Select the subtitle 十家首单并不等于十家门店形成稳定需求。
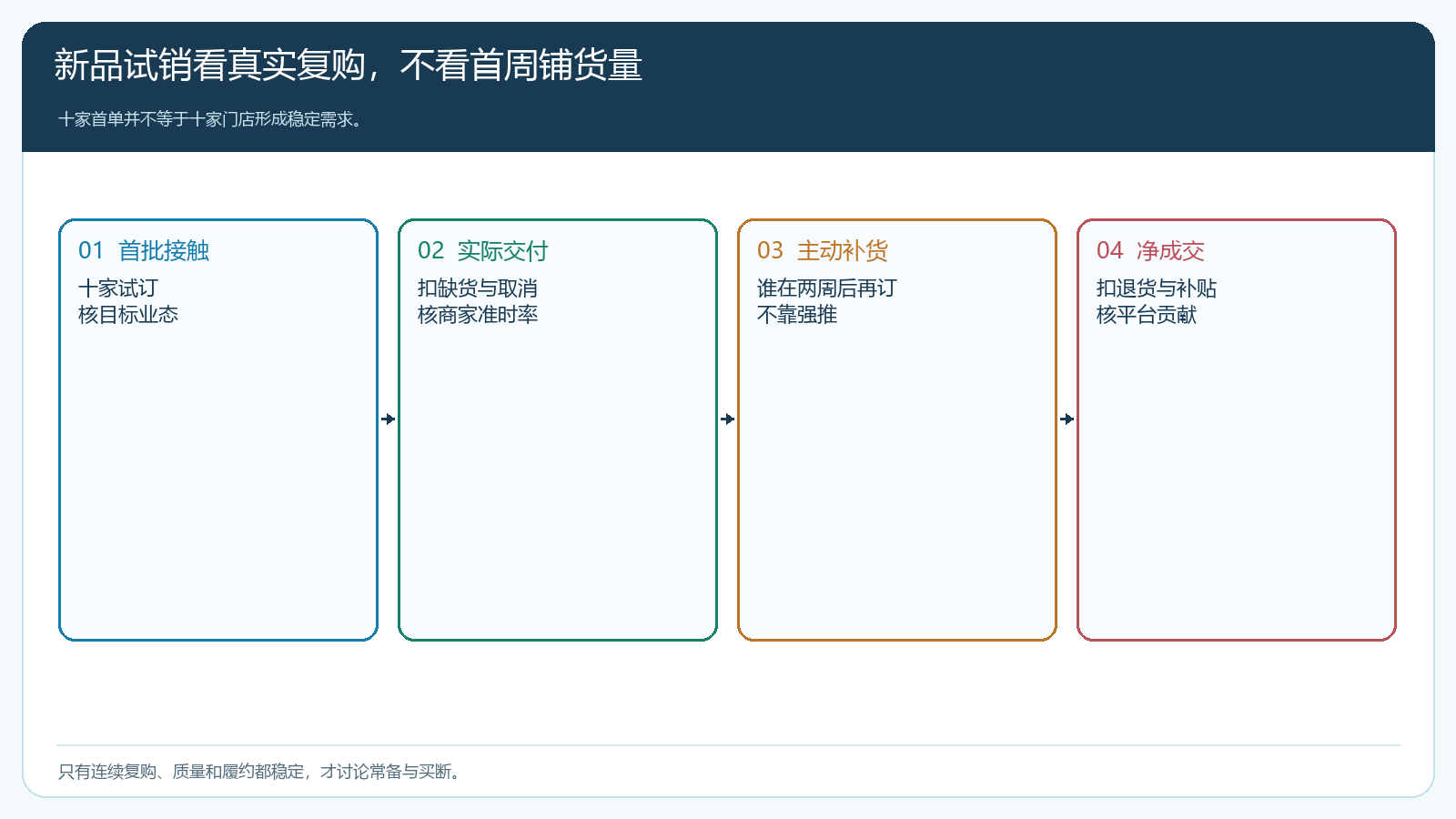Screen dimensions: 1456x819 point(212,119)
